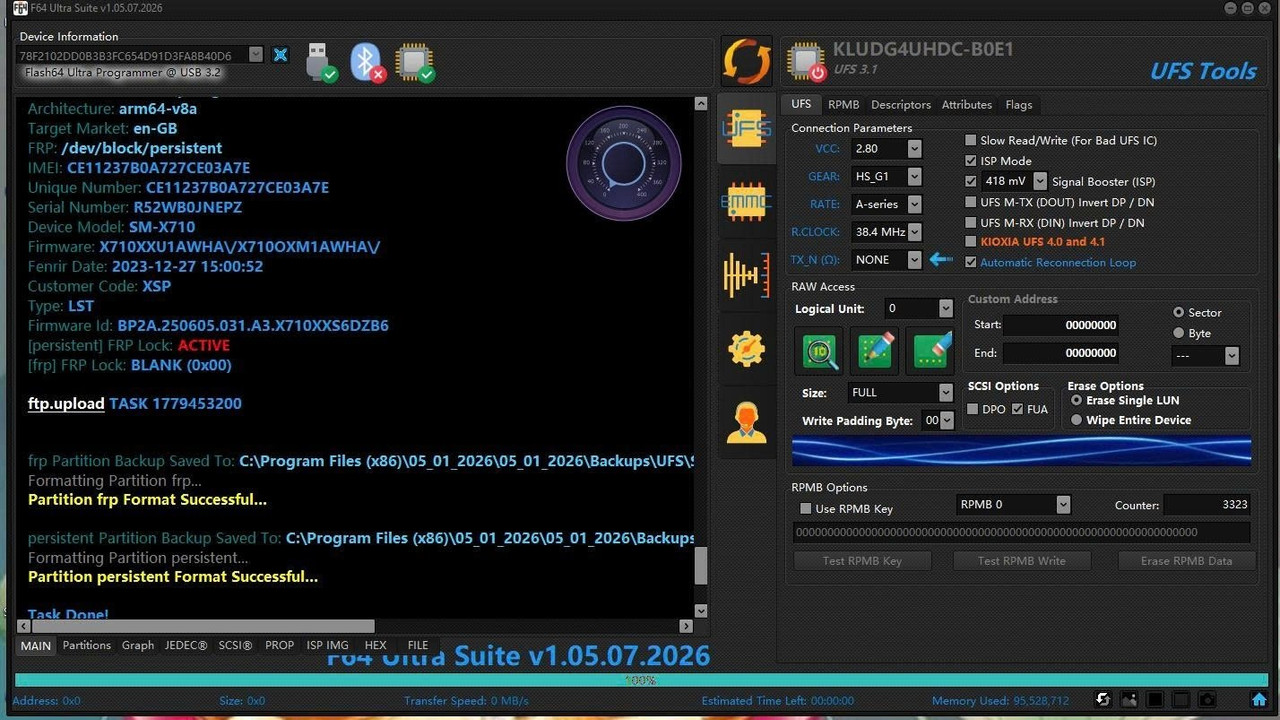The image size is (1280, 720).
Task: Enable the DPO SCSI option
Action: coord(973,409)
